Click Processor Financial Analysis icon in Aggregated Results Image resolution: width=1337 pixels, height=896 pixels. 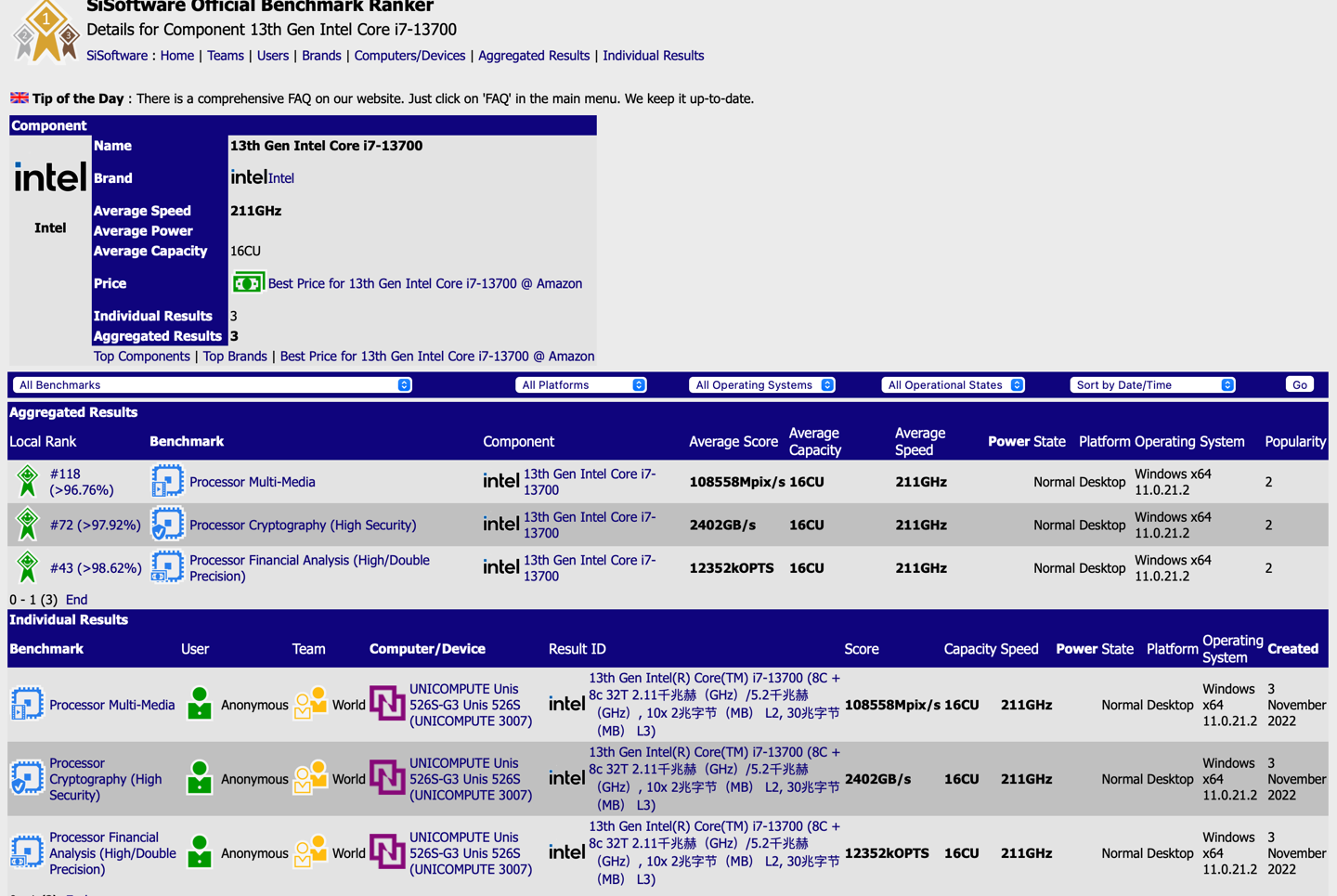point(167,567)
